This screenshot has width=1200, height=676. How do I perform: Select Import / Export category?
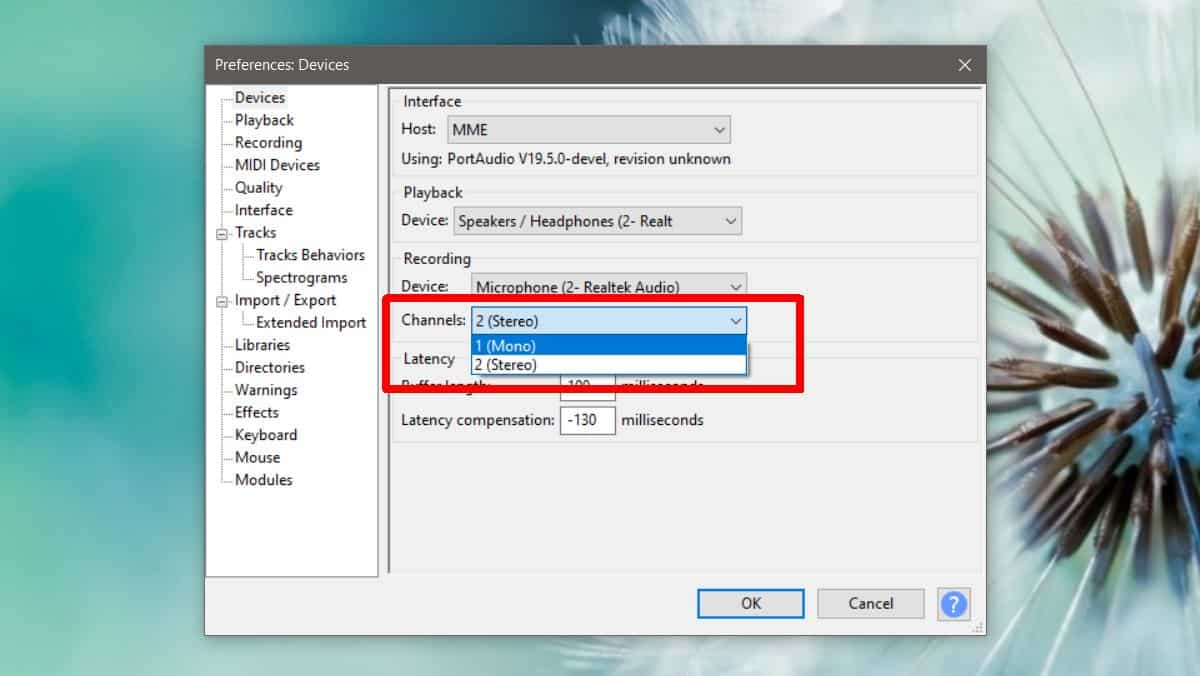click(285, 300)
